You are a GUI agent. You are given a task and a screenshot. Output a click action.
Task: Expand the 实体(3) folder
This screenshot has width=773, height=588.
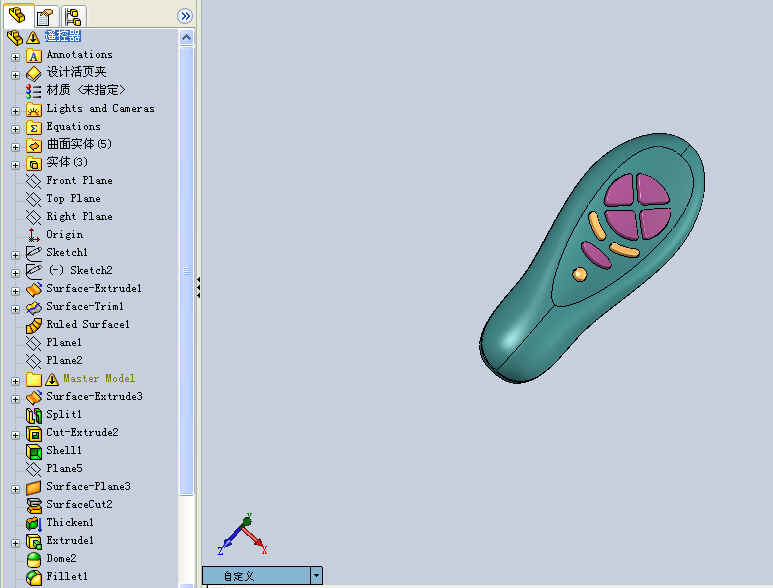[15, 165]
